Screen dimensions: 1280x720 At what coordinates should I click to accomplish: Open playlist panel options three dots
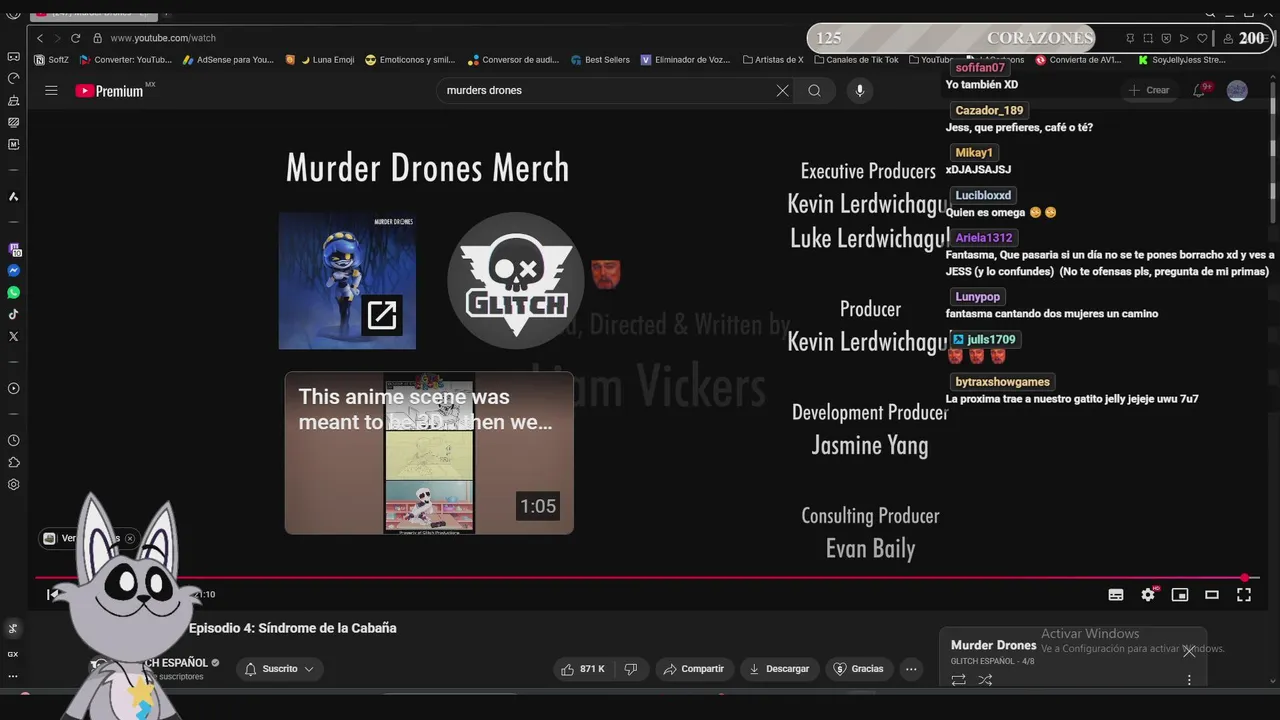pos(1189,680)
